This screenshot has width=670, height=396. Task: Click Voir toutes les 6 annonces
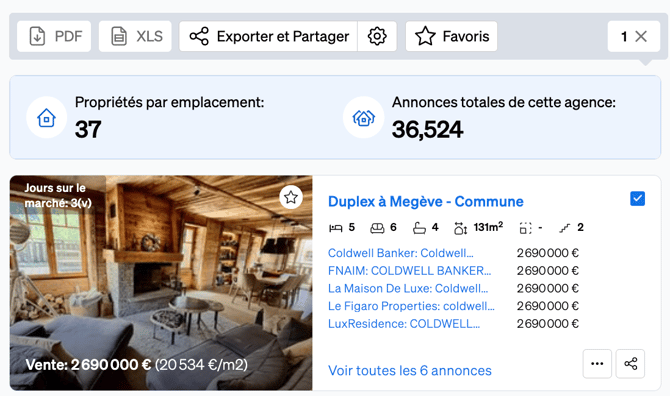(x=410, y=370)
